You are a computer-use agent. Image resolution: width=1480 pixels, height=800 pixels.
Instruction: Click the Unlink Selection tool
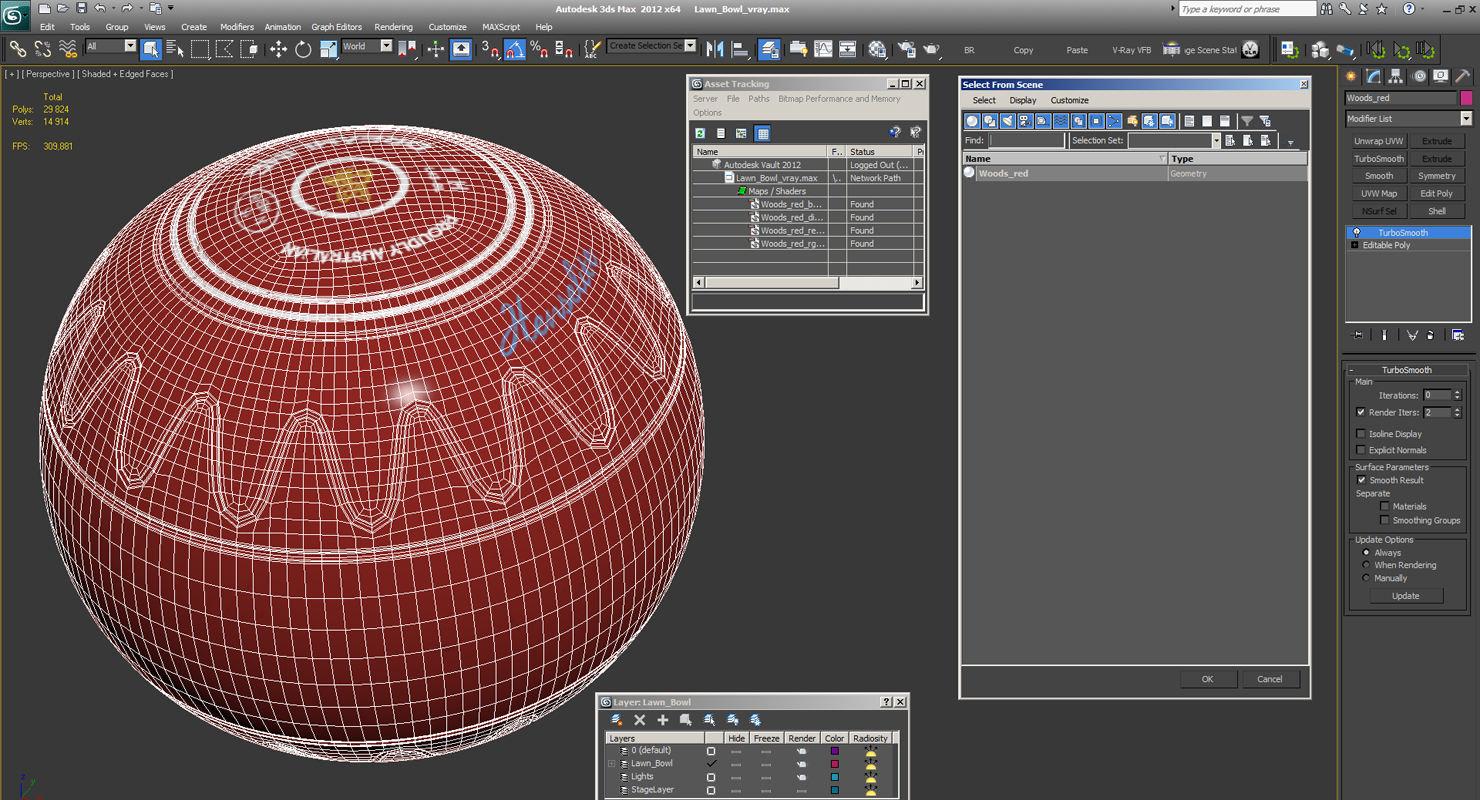pyautogui.click(x=43, y=49)
